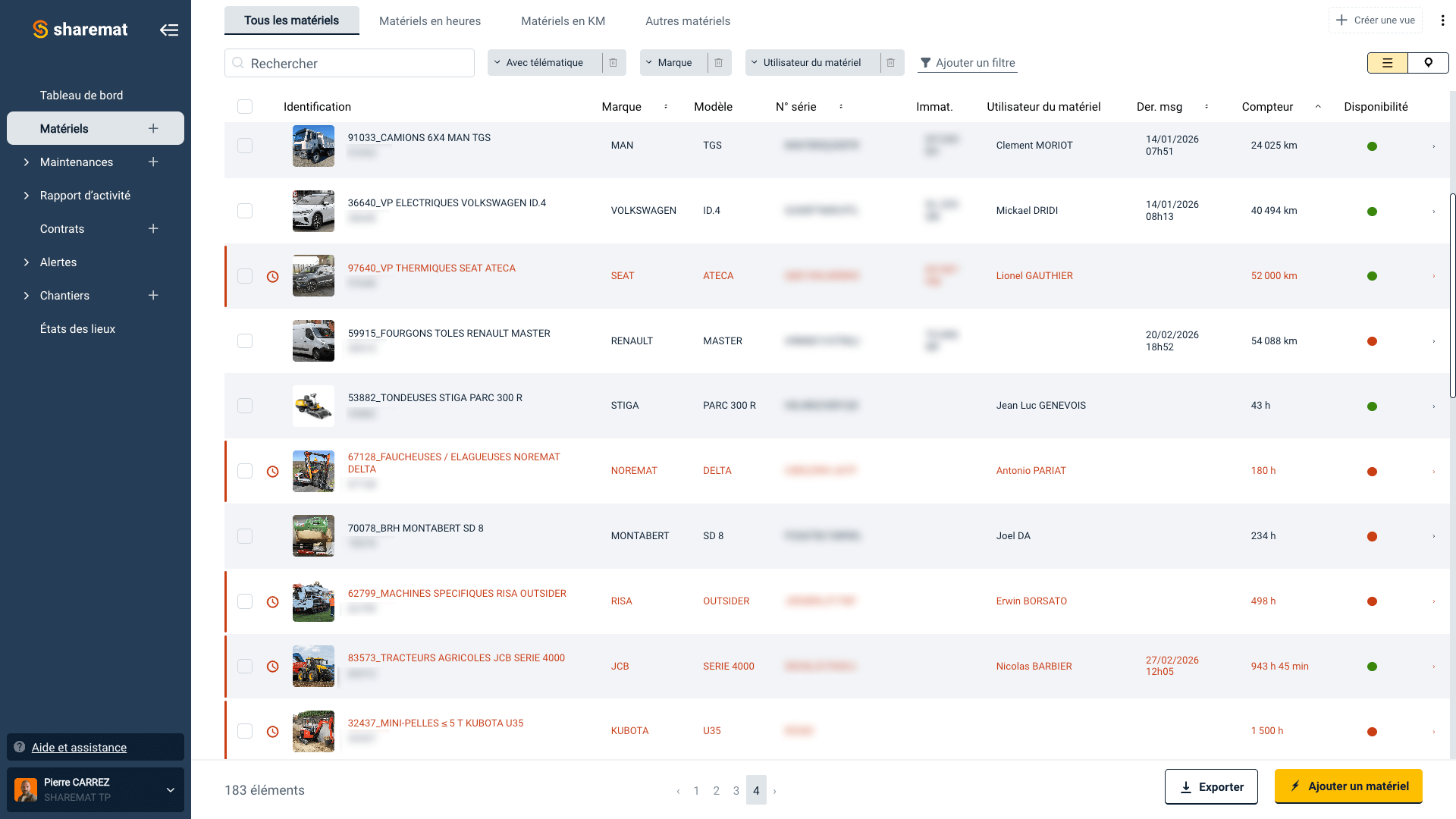Open the three-dot options menu
This screenshot has height=819, width=1456.
(x=1443, y=20)
